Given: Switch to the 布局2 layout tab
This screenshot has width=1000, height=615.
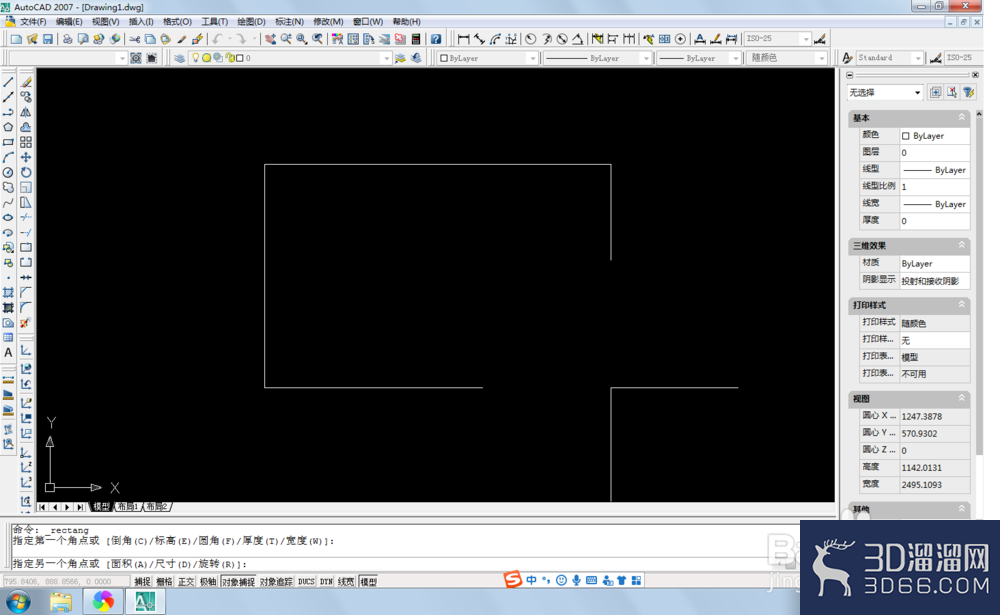Looking at the screenshot, I should [x=157, y=507].
